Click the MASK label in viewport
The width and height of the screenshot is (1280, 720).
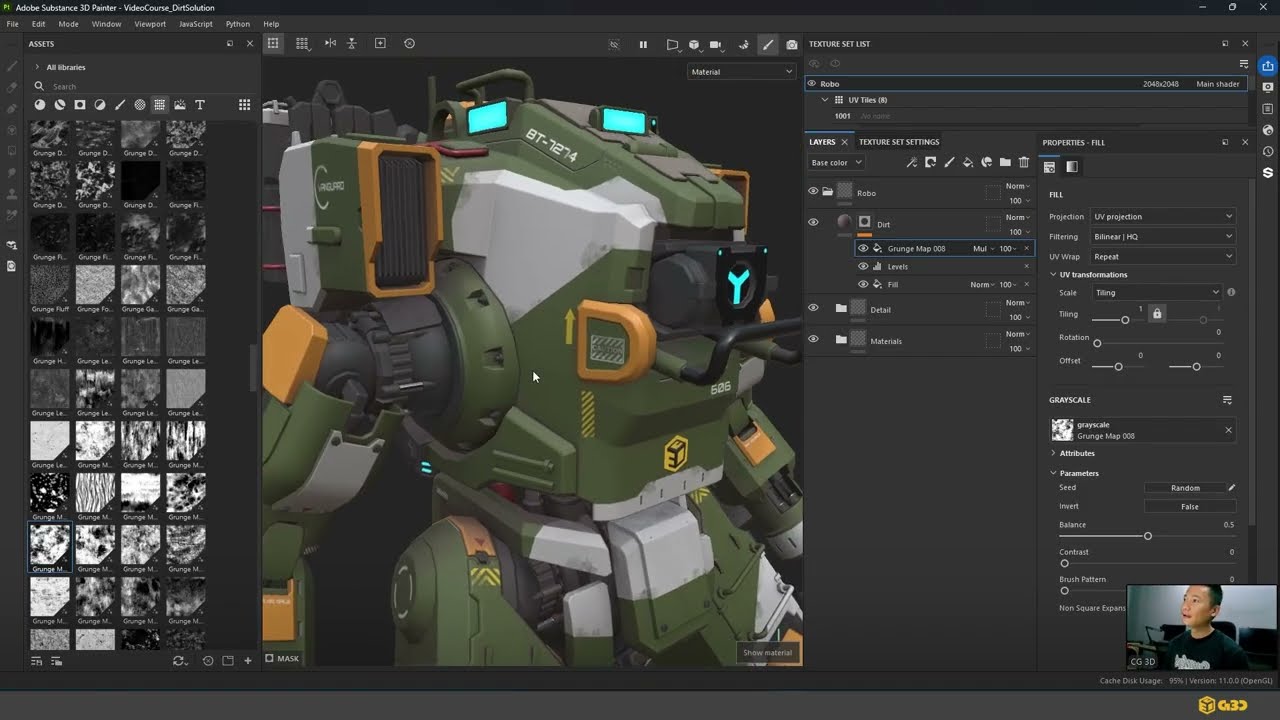pyautogui.click(x=288, y=658)
